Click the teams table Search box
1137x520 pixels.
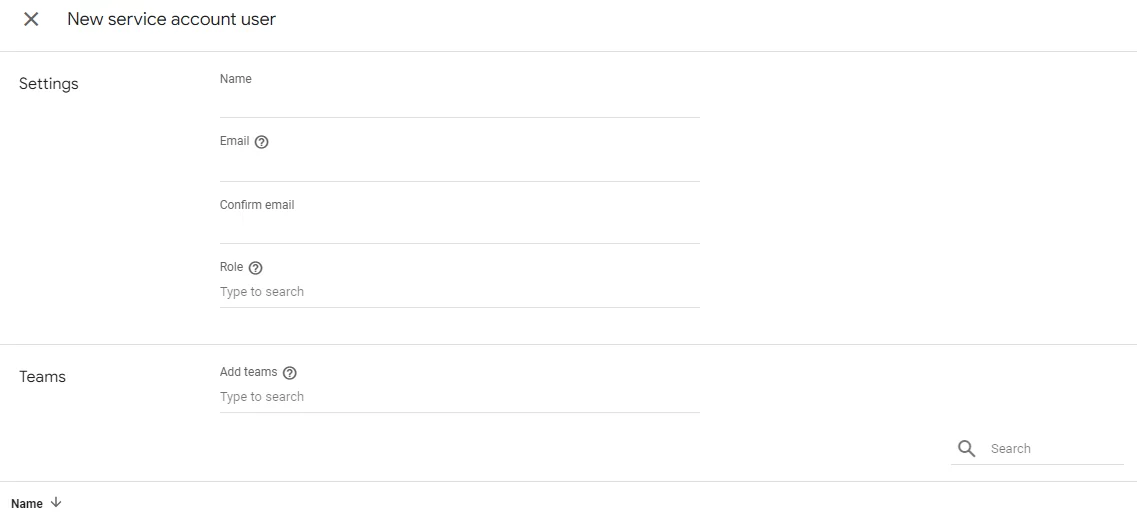click(x=1055, y=448)
